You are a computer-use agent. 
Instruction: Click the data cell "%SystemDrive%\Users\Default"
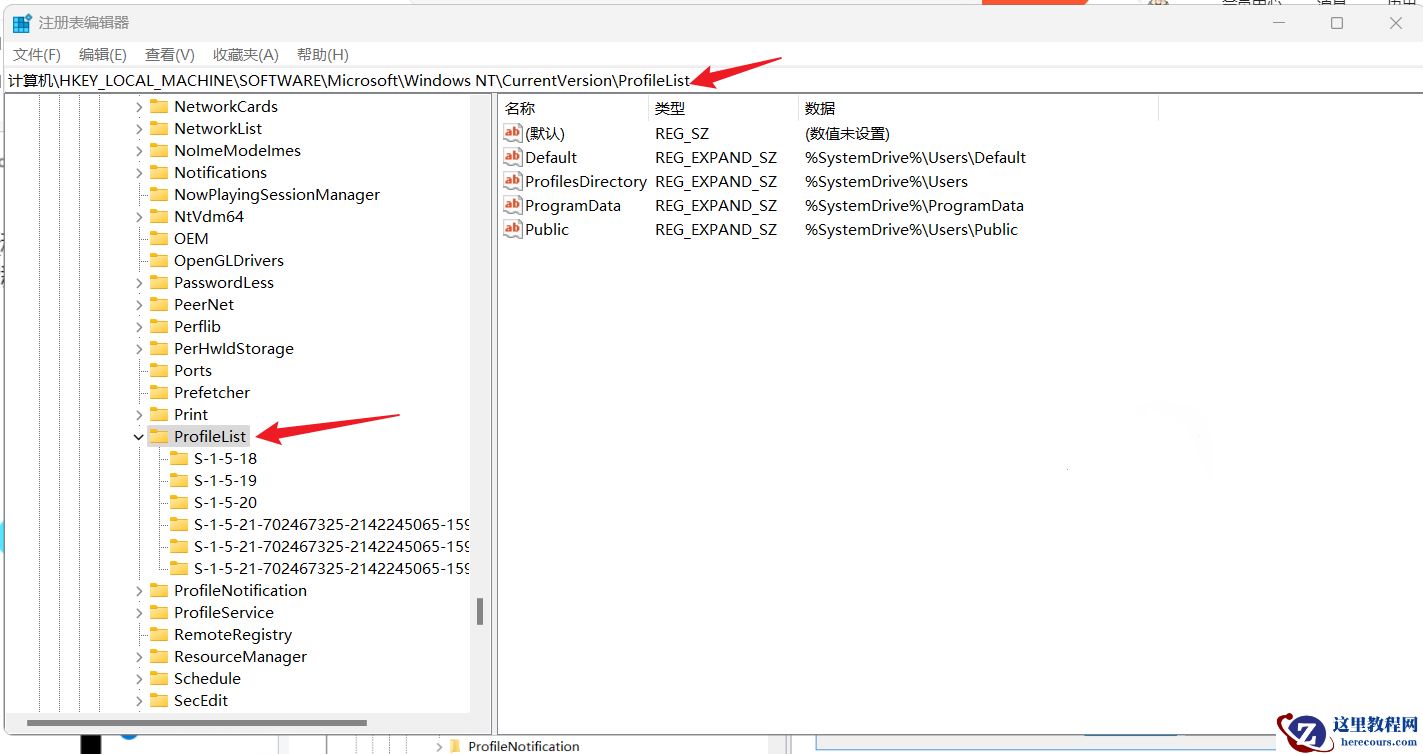(x=915, y=157)
